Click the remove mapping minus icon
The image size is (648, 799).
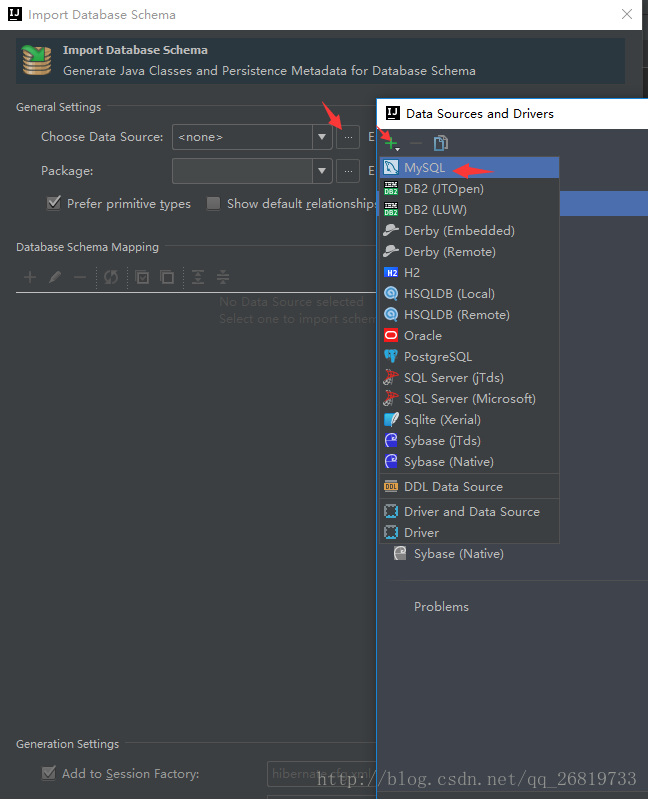point(80,277)
